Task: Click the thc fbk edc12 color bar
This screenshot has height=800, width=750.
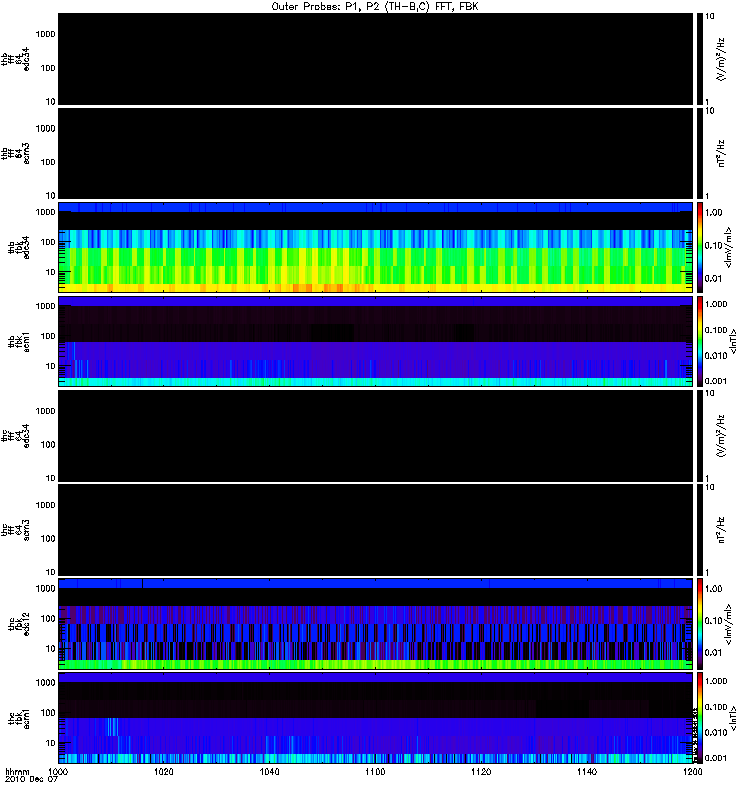Action: coord(700,623)
